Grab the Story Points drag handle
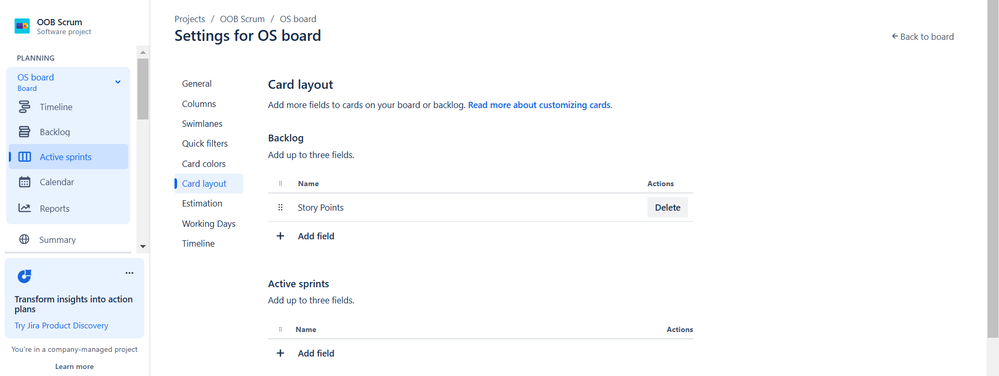 coord(280,207)
